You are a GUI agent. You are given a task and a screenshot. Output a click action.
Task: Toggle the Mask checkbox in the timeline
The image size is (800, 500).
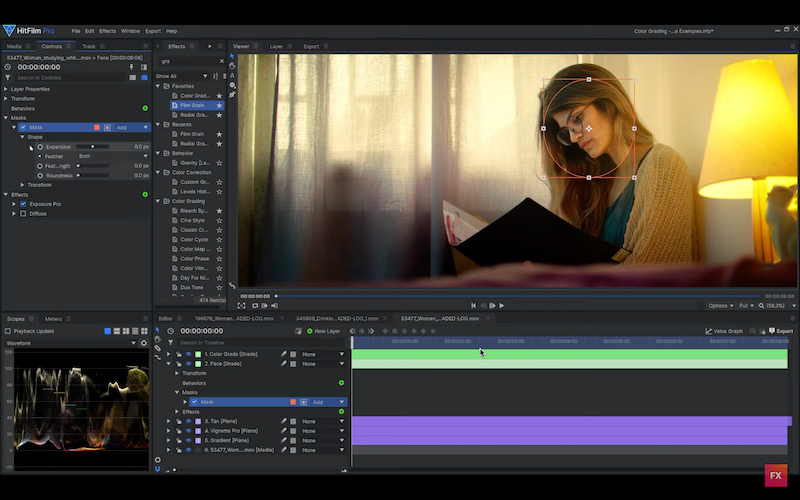pos(194,402)
